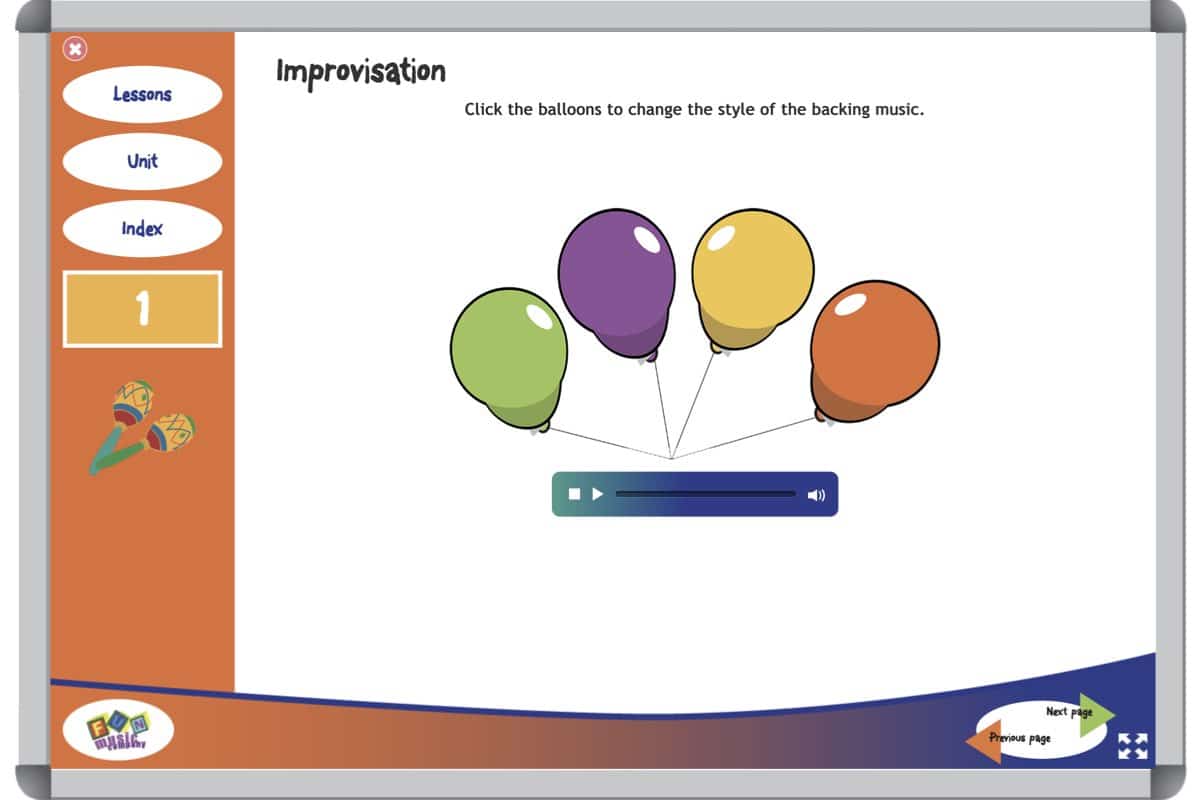This screenshot has height=800, width=1200.
Task: Click the Fun Music logo
Action: click(x=118, y=730)
